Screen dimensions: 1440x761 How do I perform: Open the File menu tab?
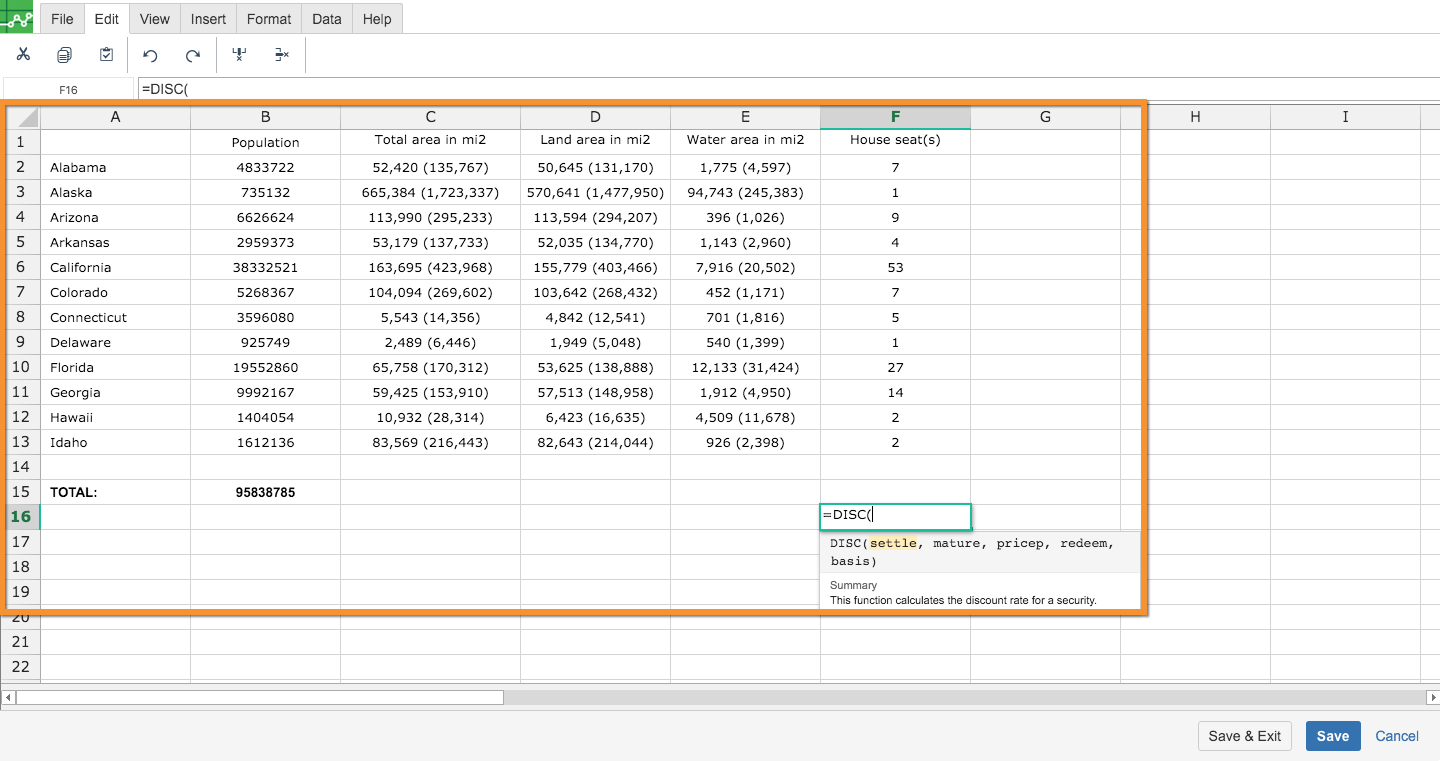tap(62, 19)
